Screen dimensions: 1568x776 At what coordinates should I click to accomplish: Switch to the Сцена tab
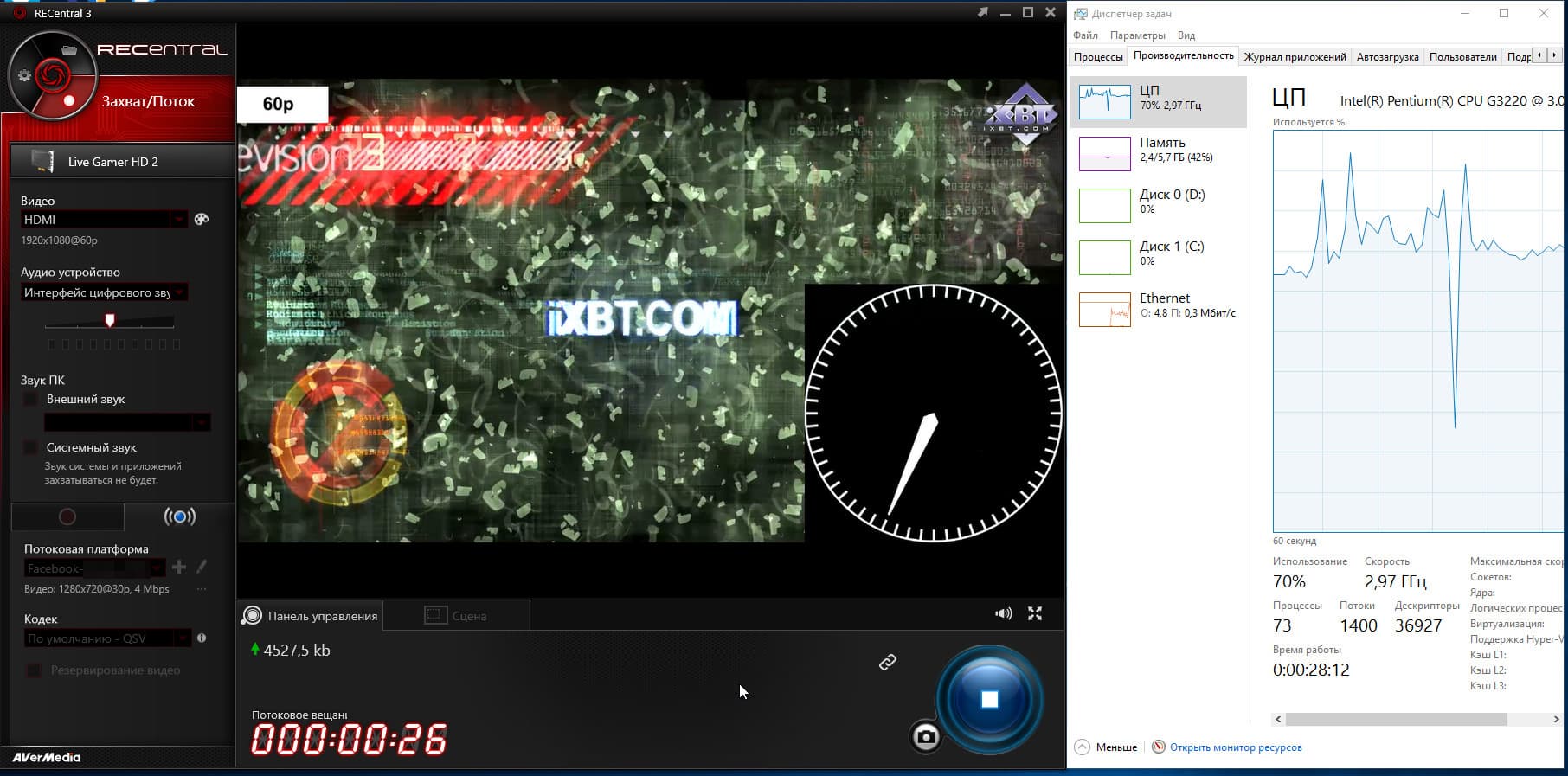(457, 615)
